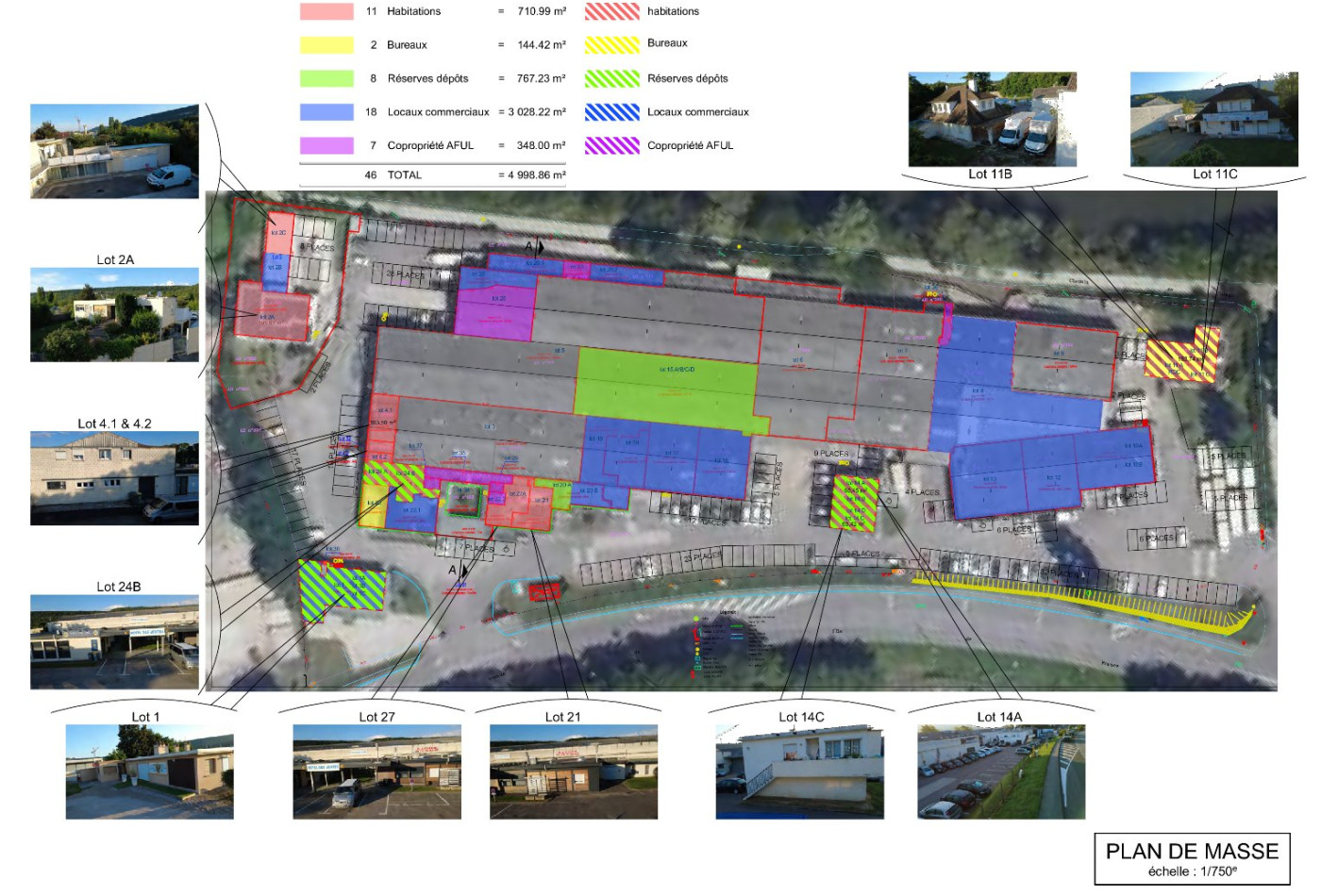Open the Lot 11C photo thumbnail
The height and width of the screenshot is (896, 1321).
point(1214,119)
